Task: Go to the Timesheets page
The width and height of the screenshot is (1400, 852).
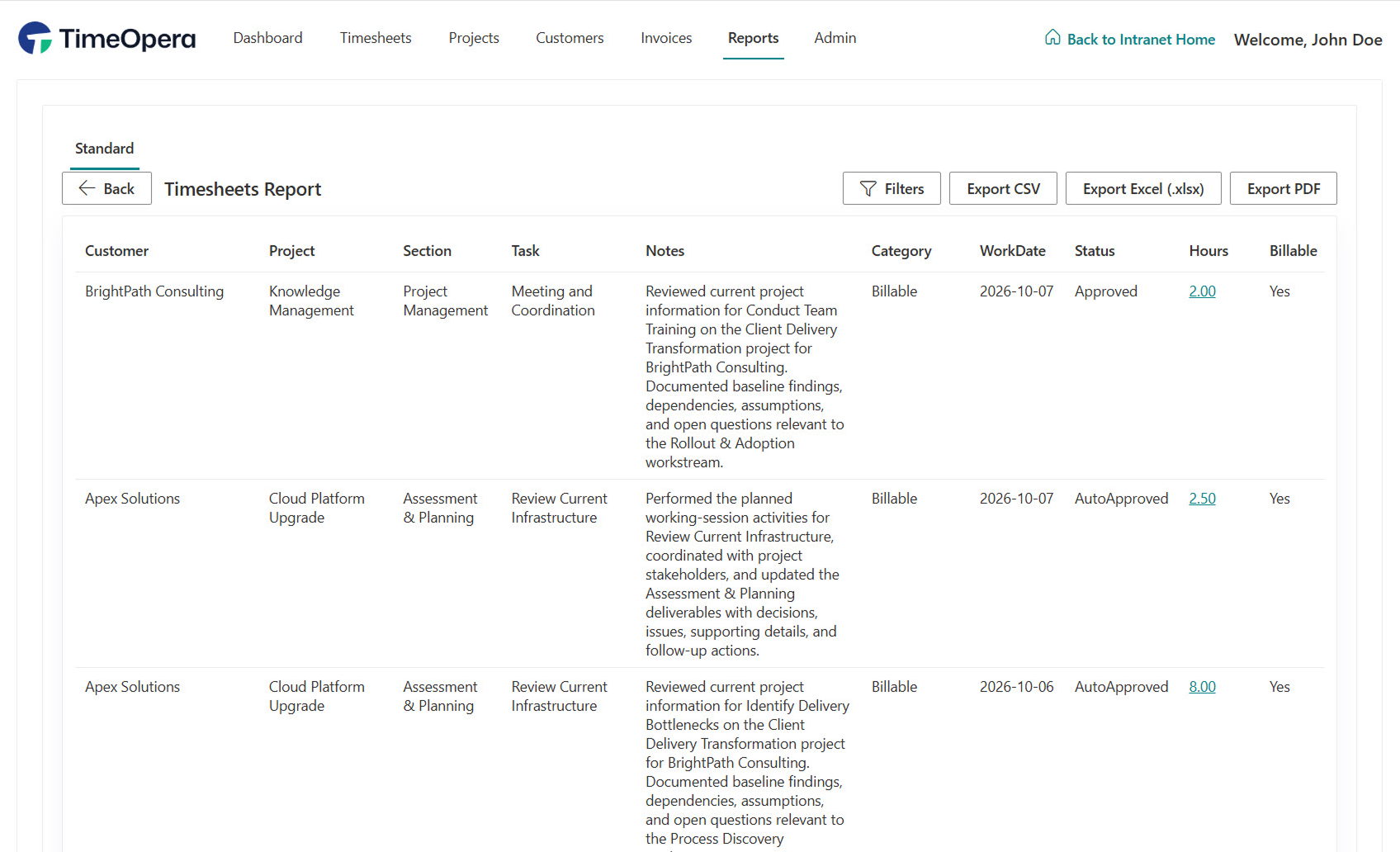Action: point(376,38)
